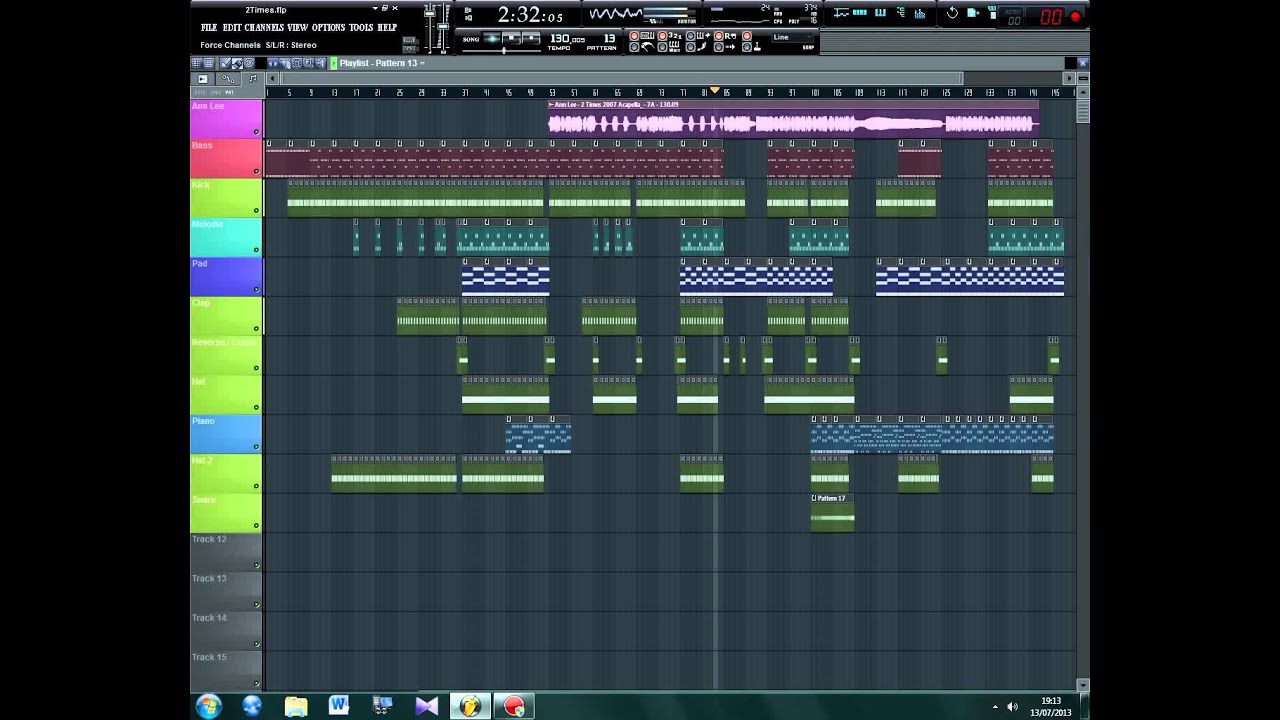The image size is (1280, 720).
Task: Mute the Piano track
Action: point(256,447)
